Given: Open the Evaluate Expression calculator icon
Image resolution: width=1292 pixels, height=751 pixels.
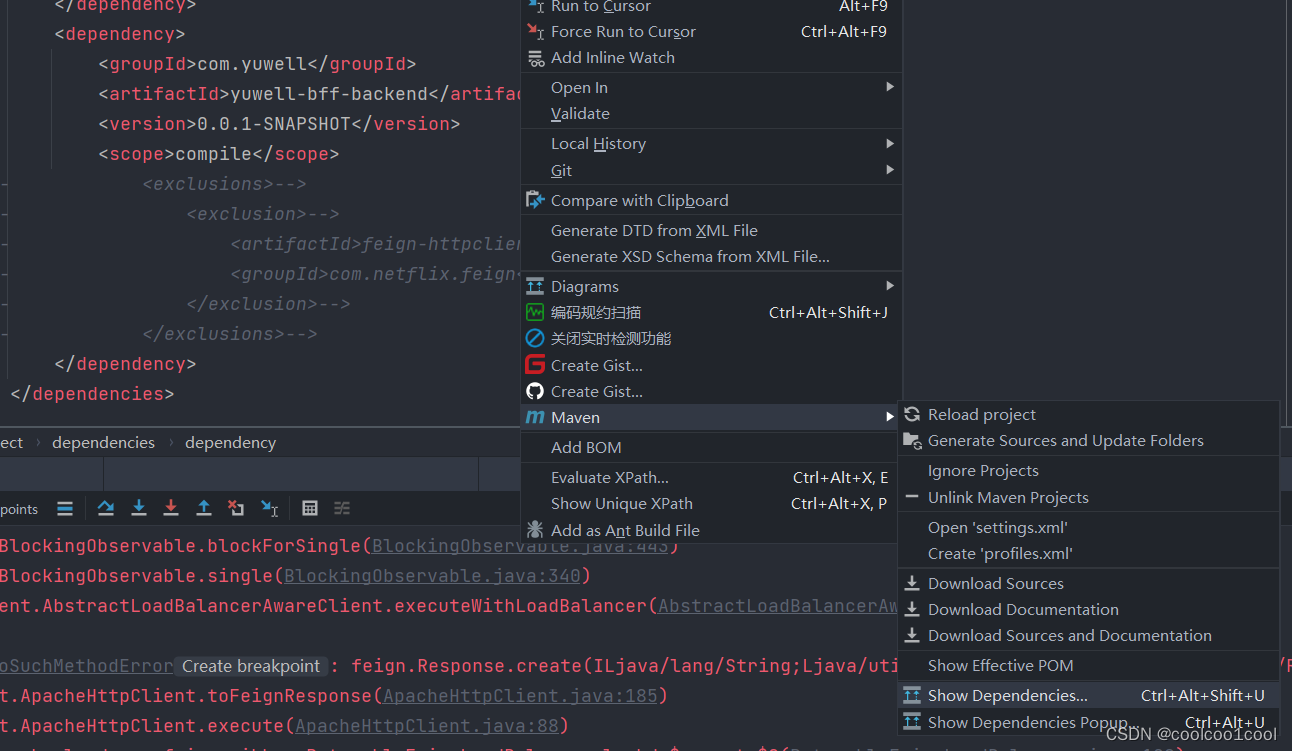Looking at the screenshot, I should 310,508.
